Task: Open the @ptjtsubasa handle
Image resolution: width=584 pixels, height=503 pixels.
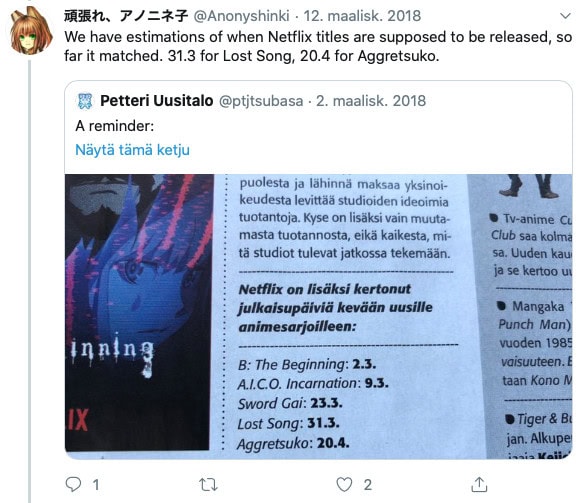Action: coord(261,101)
